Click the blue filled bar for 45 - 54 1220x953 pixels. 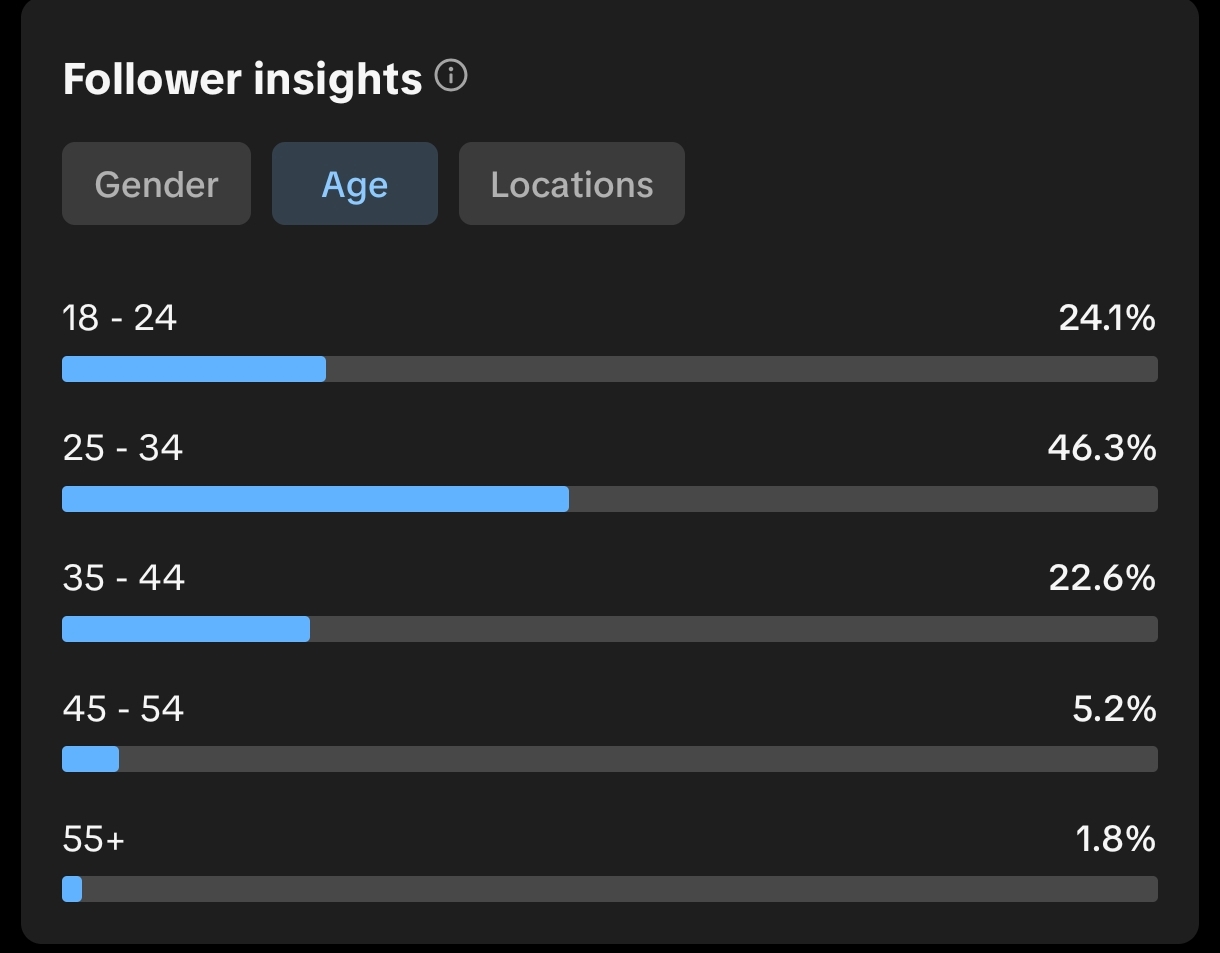point(90,759)
